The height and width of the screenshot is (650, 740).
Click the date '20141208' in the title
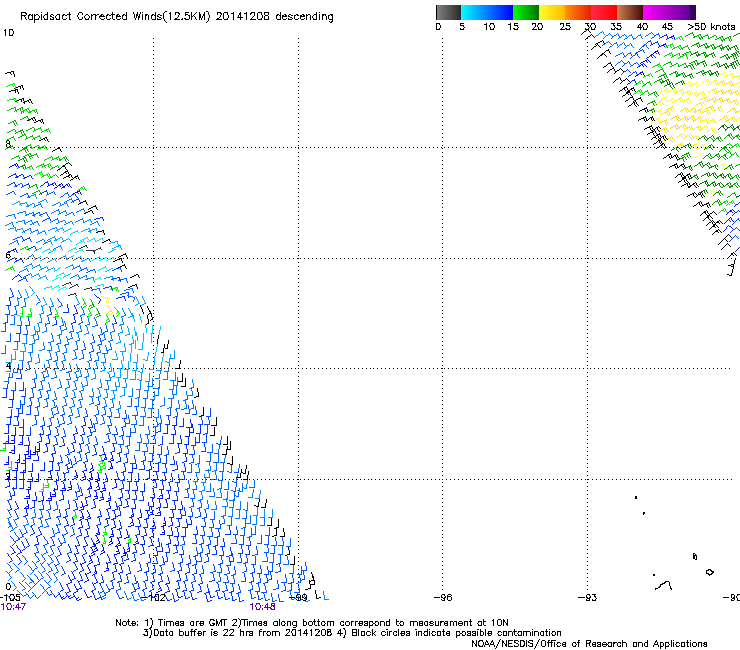(x=242, y=16)
